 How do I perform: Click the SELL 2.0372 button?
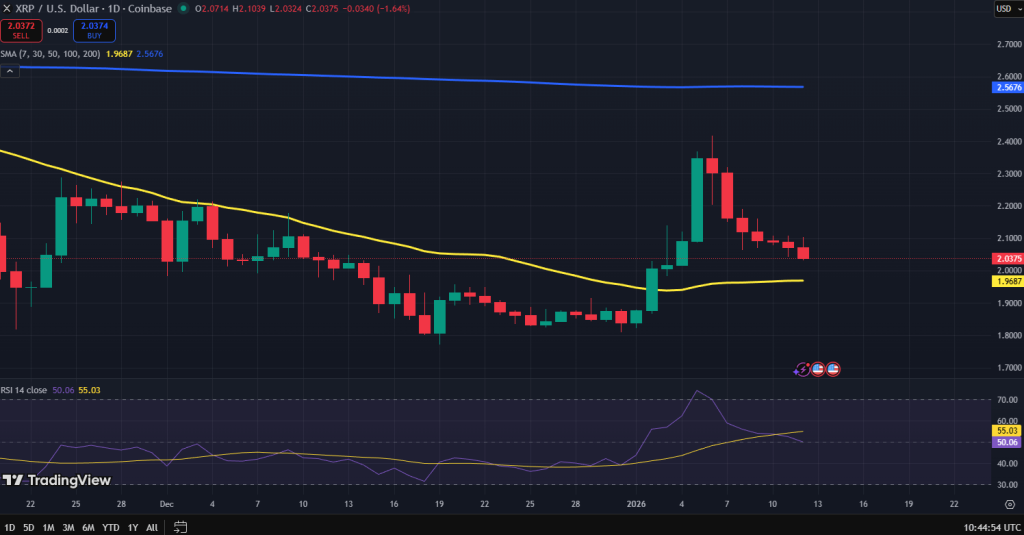point(21,31)
